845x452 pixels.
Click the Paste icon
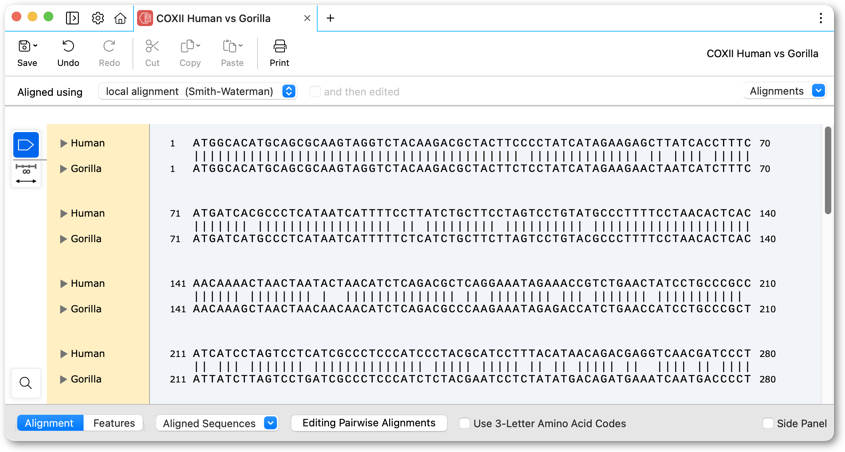[x=230, y=46]
